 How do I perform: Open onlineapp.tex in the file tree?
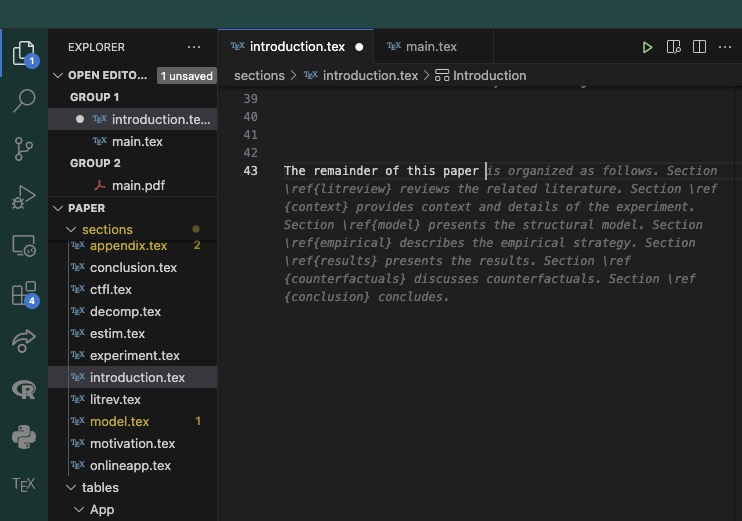(x=132, y=466)
